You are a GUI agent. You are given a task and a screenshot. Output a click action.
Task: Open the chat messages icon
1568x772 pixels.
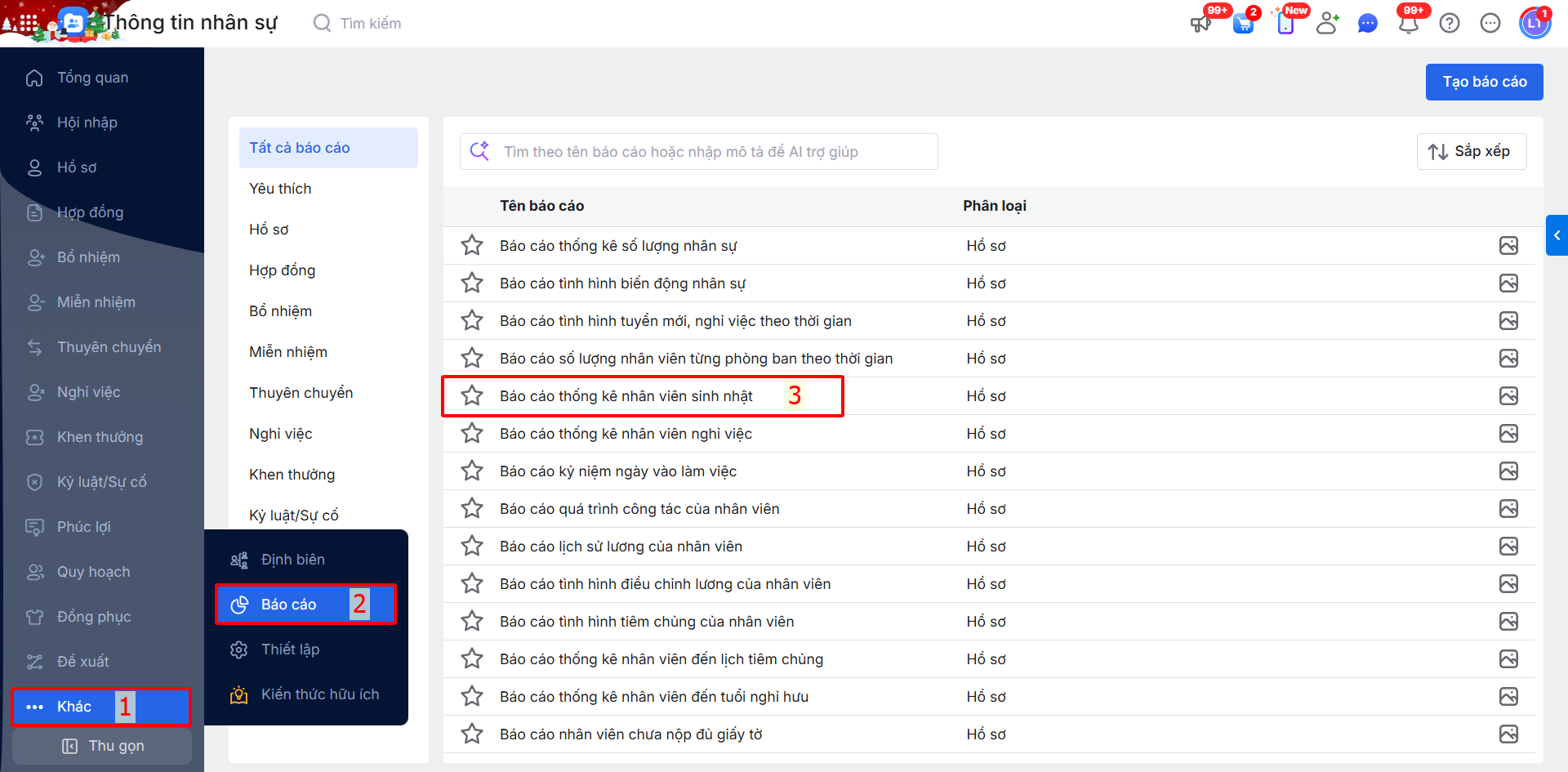[1367, 24]
